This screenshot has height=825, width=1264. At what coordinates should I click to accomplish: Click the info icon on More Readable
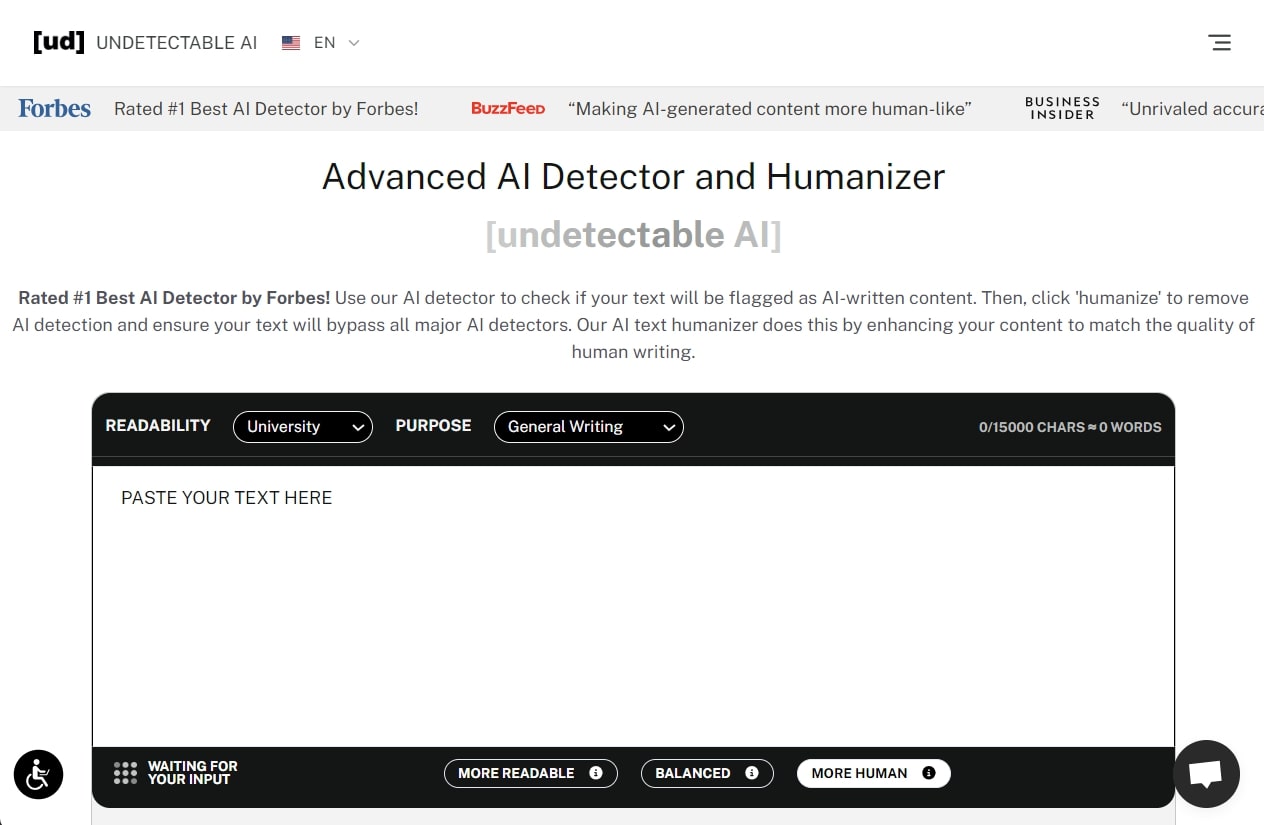click(596, 773)
